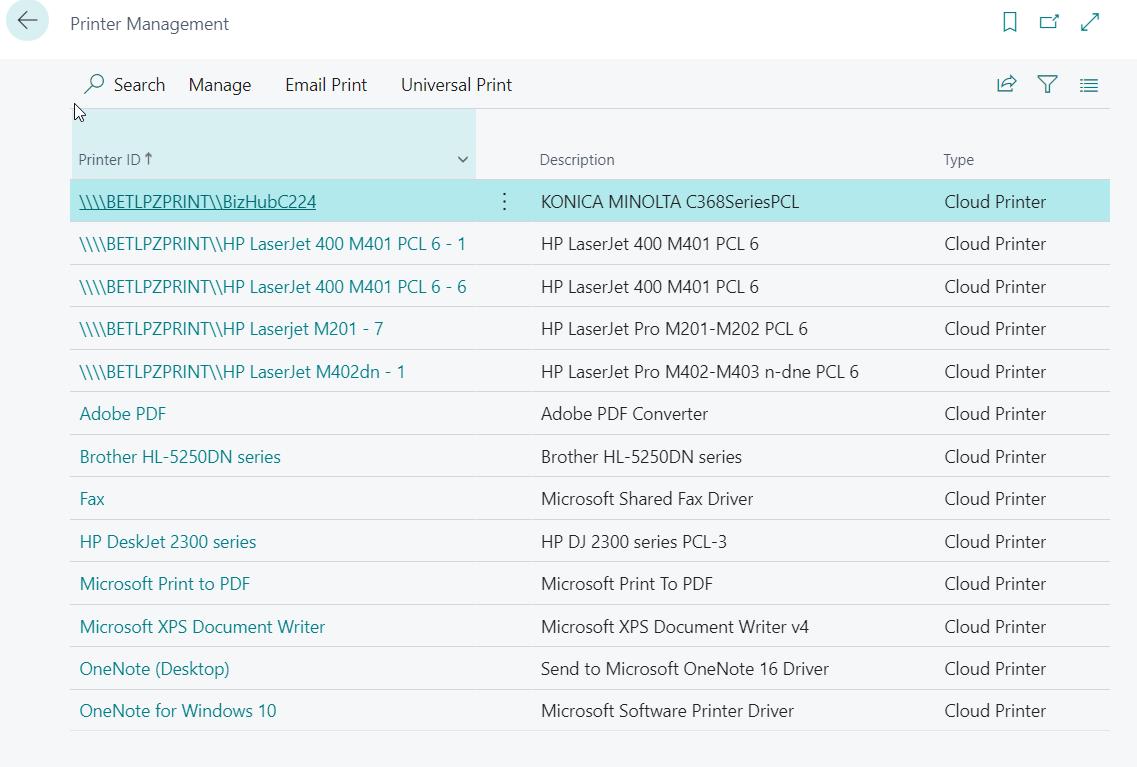Open OneNote (Desktop) printer link
Screen dimensions: 1137x767
(154, 668)
